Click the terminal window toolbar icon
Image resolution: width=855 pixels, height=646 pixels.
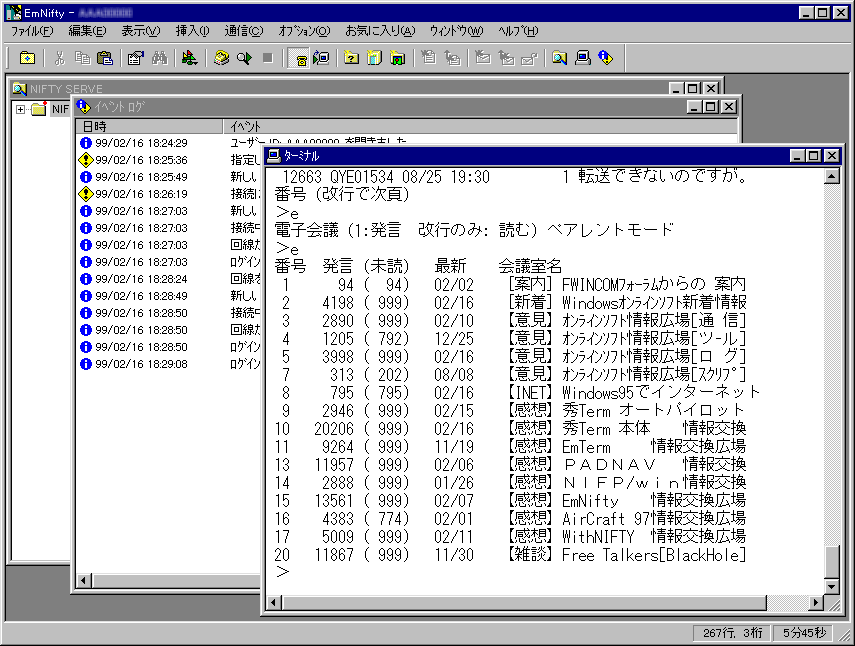point(582,58)
